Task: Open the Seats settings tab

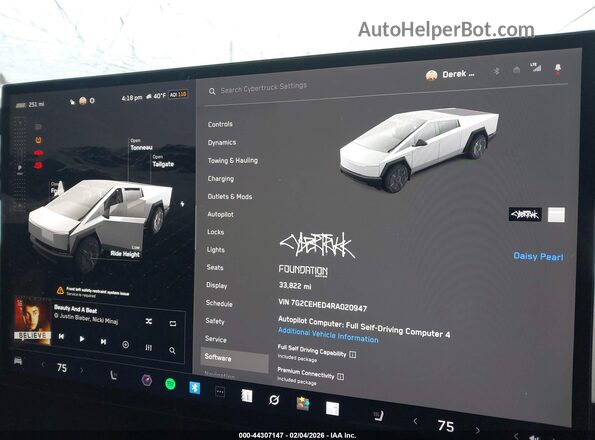Action: click(215, 267)
